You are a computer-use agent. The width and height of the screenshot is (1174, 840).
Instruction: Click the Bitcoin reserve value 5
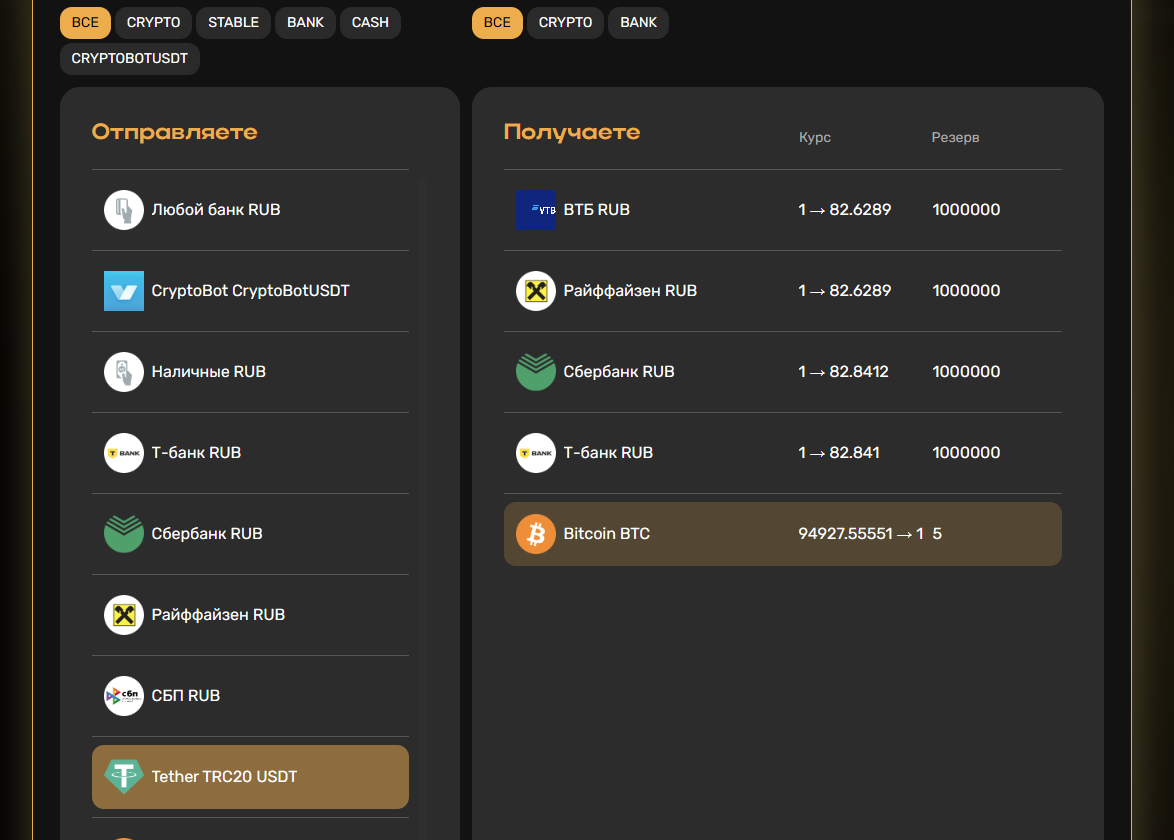[937, 534]
